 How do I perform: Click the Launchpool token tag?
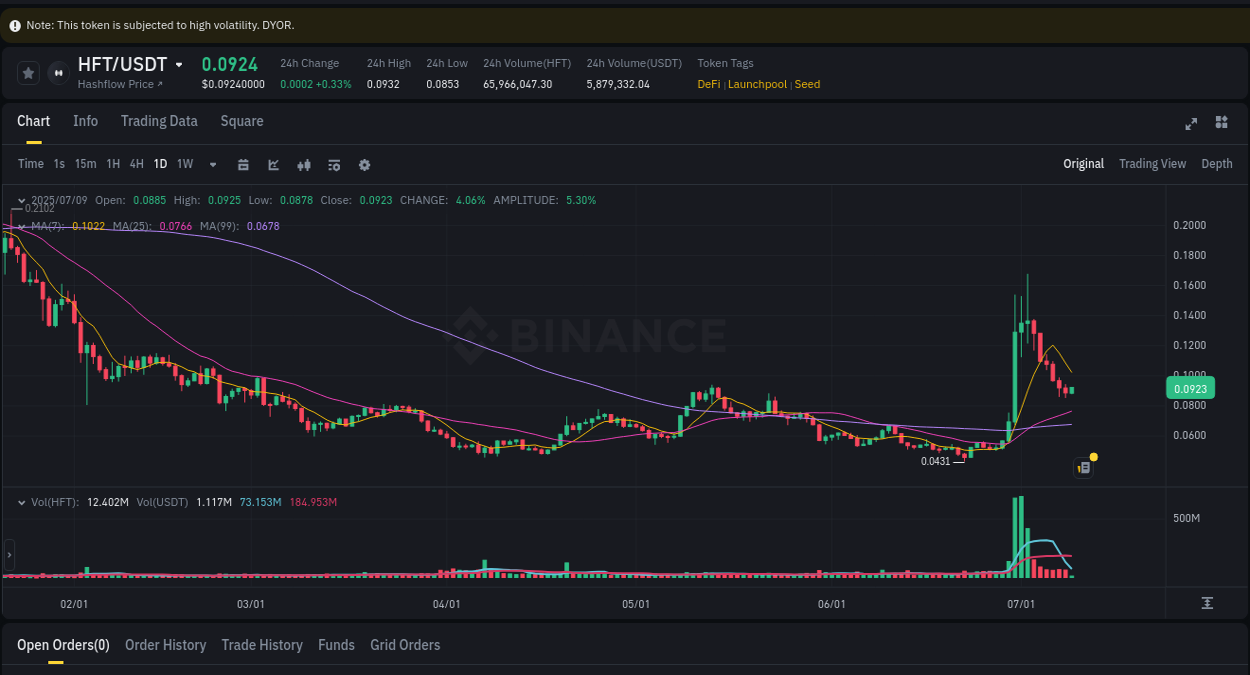pos(757,84)
